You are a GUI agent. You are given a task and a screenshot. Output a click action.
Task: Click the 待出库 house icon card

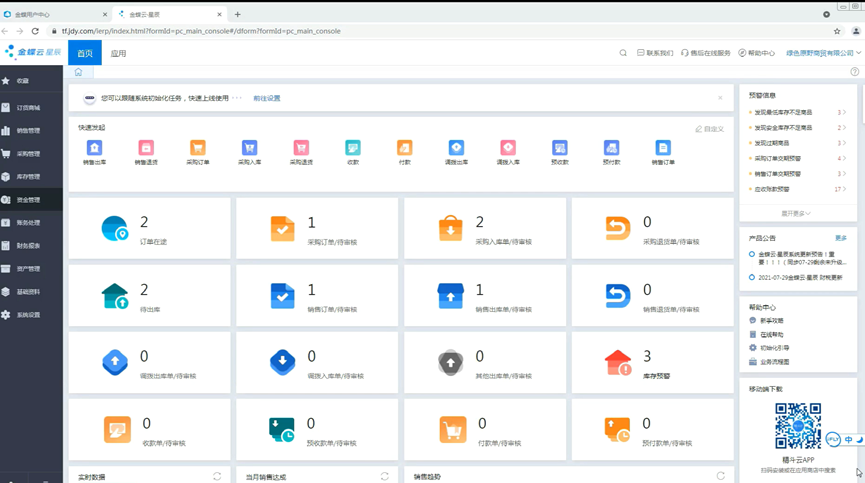point(149,296)
